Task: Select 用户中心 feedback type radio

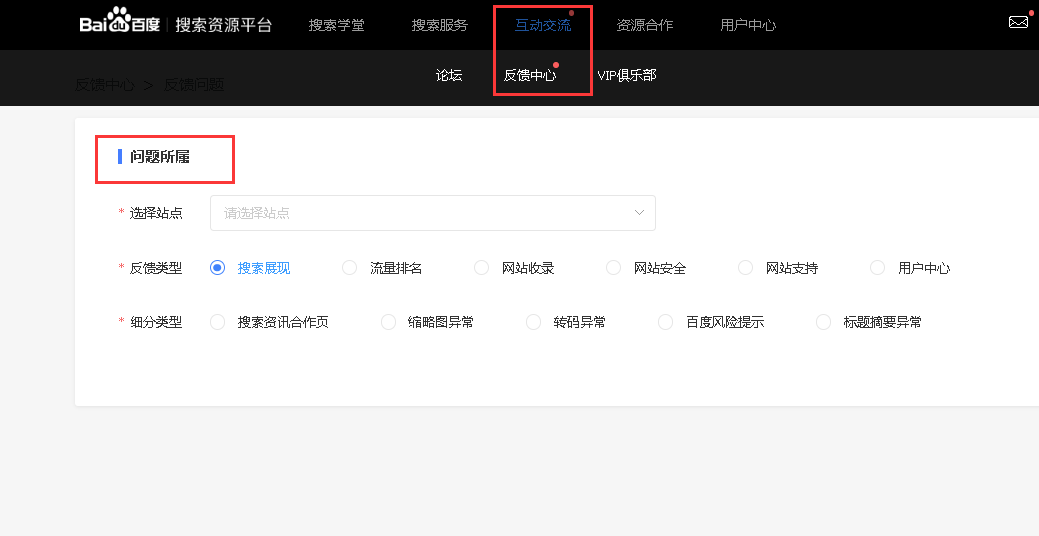Action: pyautogui.click(x=877, y=268)
